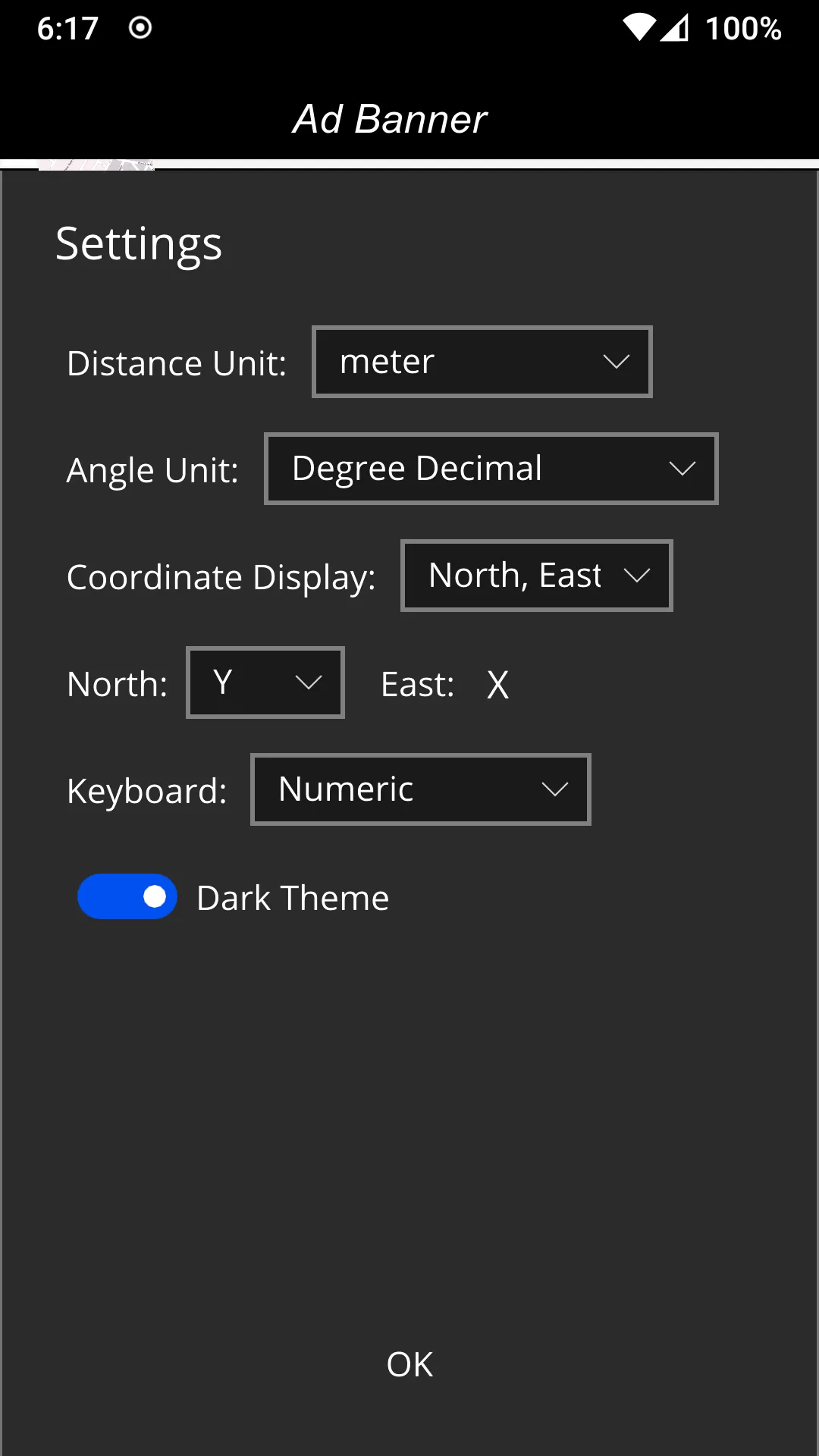Expand the Coordinate Display dropdown showing North, East
This screenshot has height=1456, width=819.
(x=536, y=576)
